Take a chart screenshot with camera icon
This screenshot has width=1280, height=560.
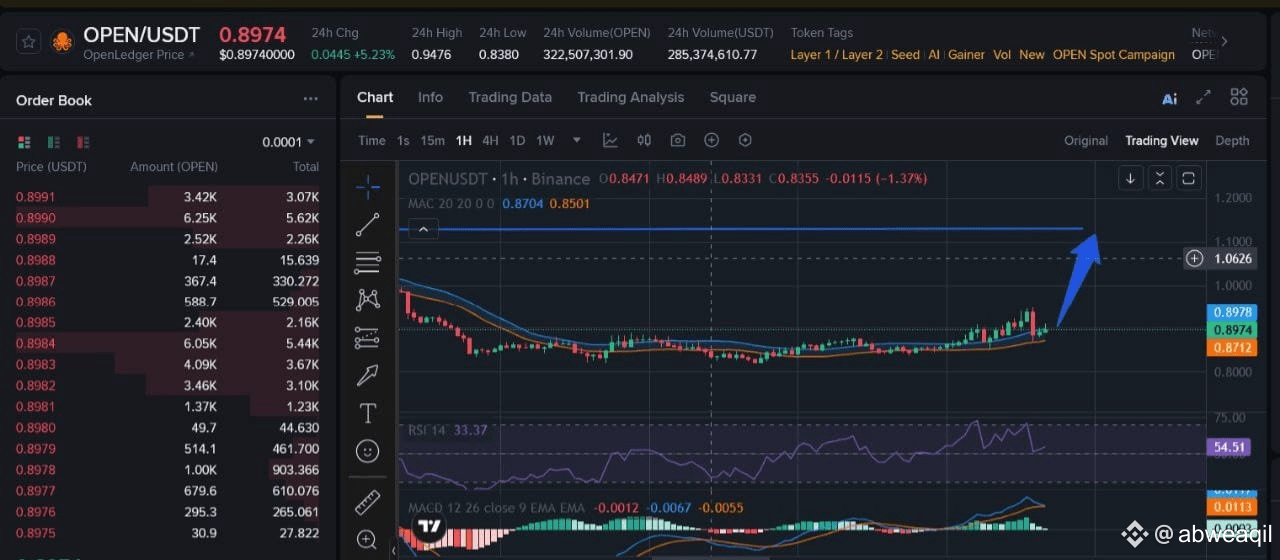(678, 140)
